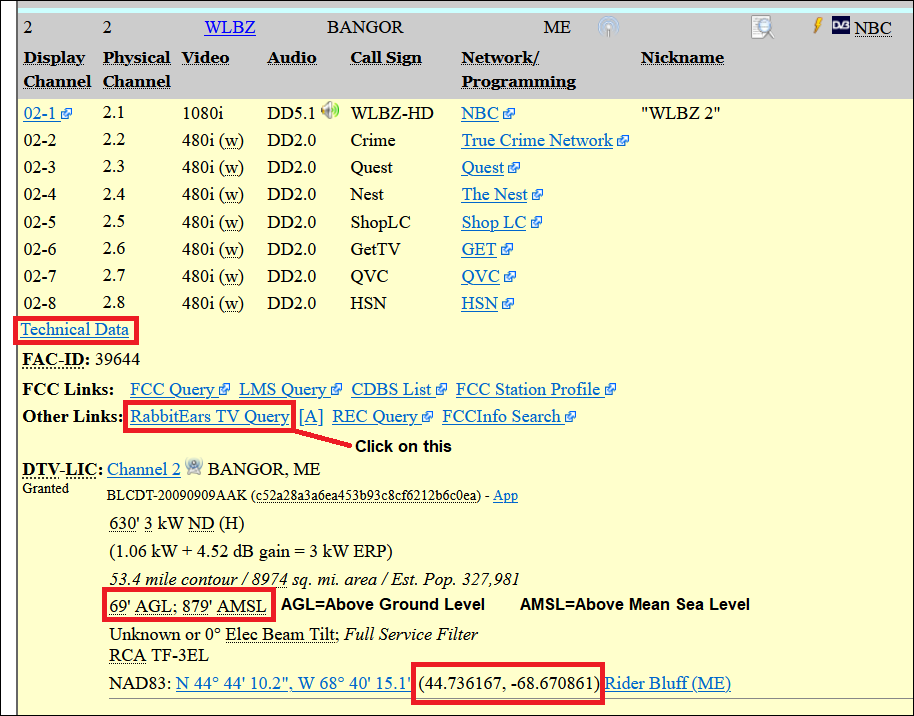The image size is (914, 716).
Task: Click the Display Channel column header
Action: pyautogui.click(x=57, y=69)
